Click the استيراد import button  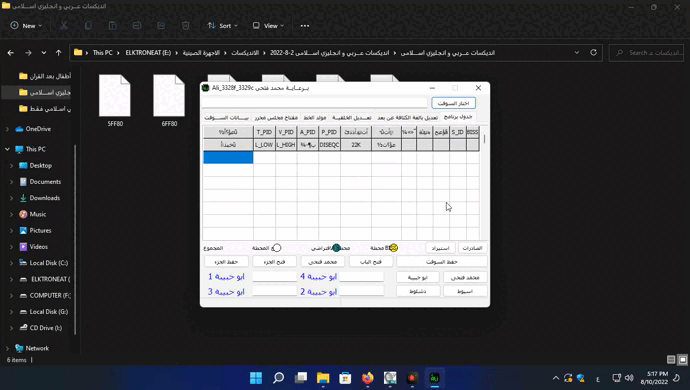440,248
